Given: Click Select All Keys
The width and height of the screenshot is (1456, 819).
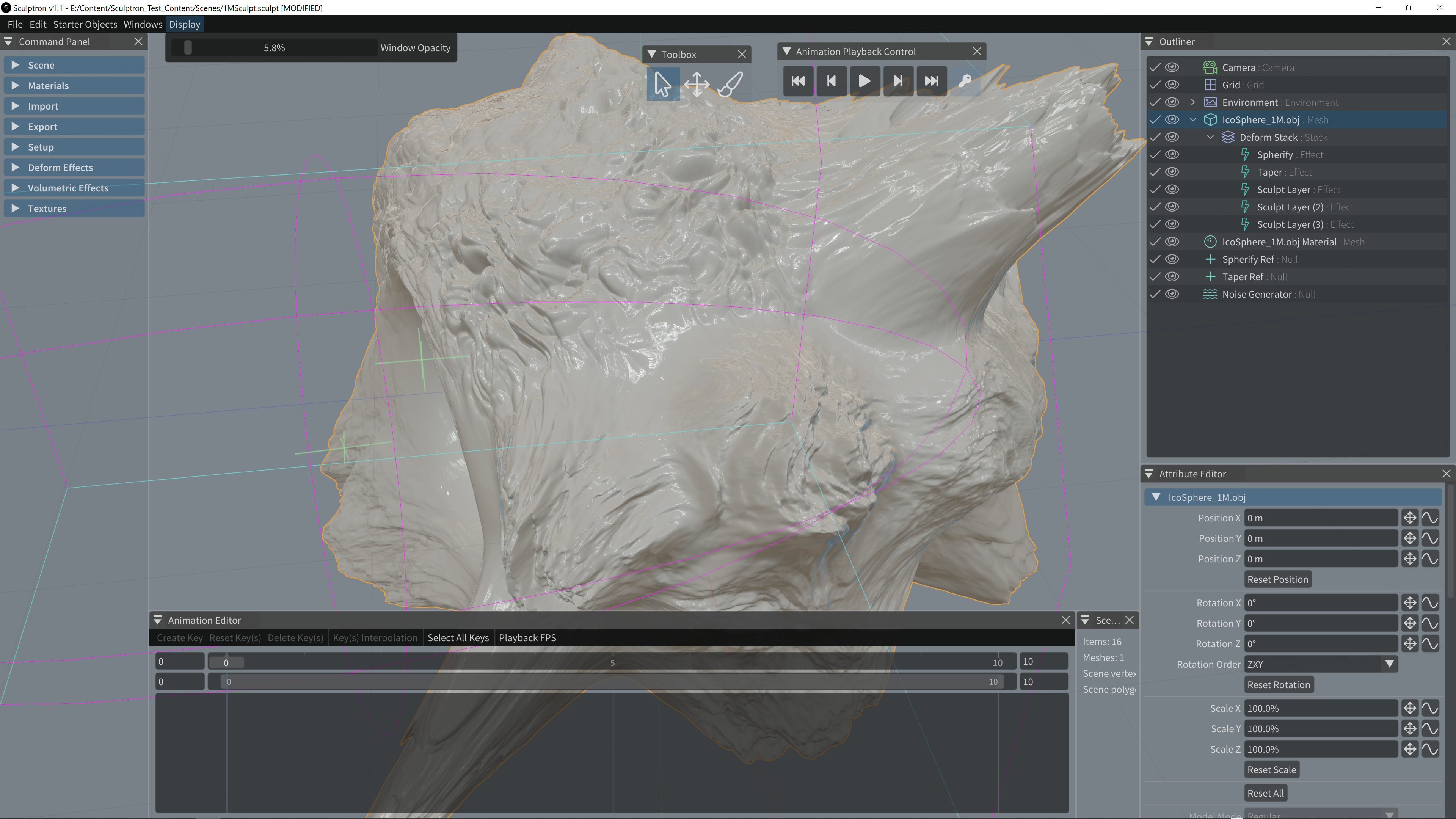Looking at the screenshot, I should (458, 637).
